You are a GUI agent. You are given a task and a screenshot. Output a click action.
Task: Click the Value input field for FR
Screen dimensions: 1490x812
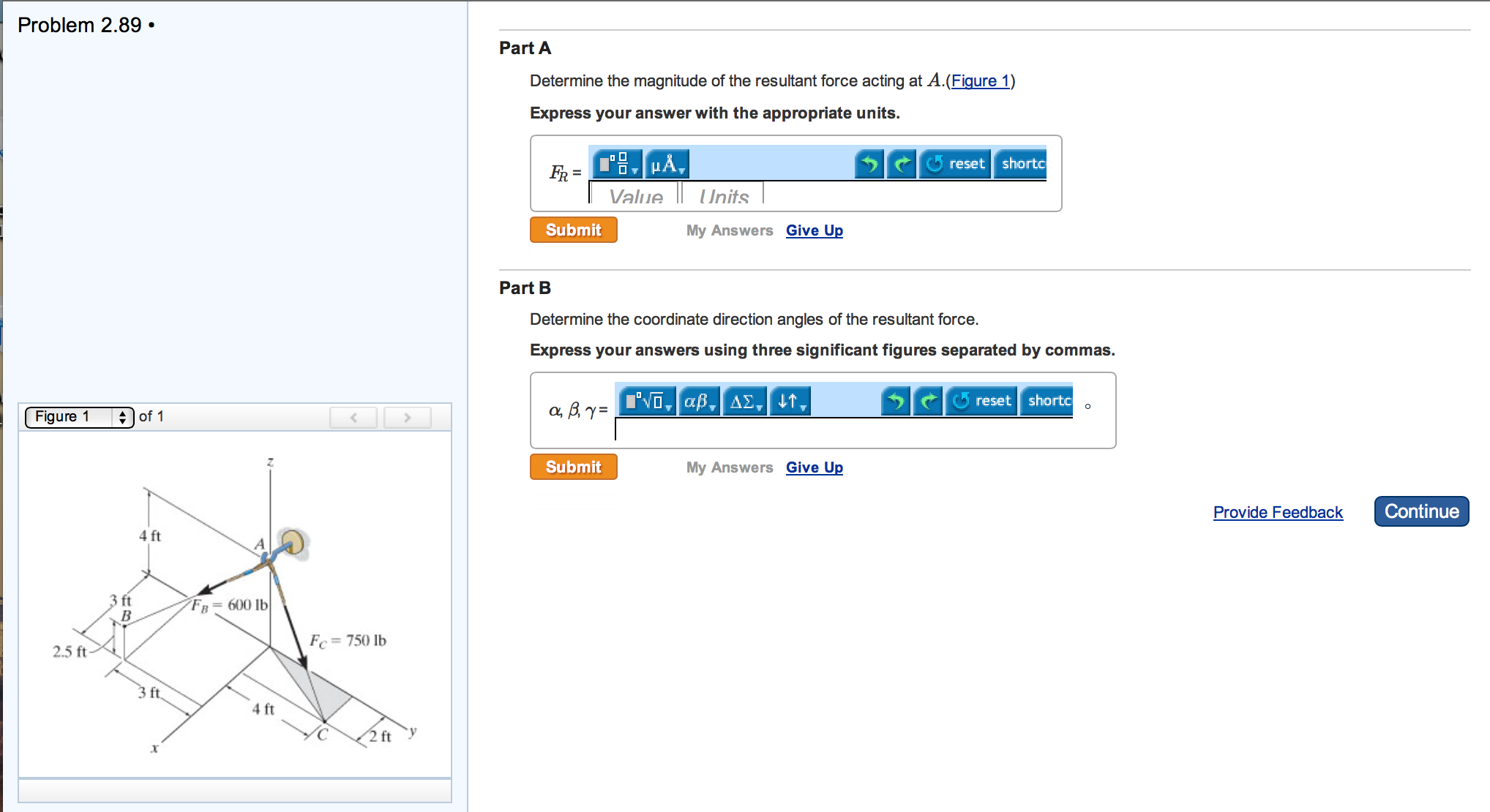point(635,195)
